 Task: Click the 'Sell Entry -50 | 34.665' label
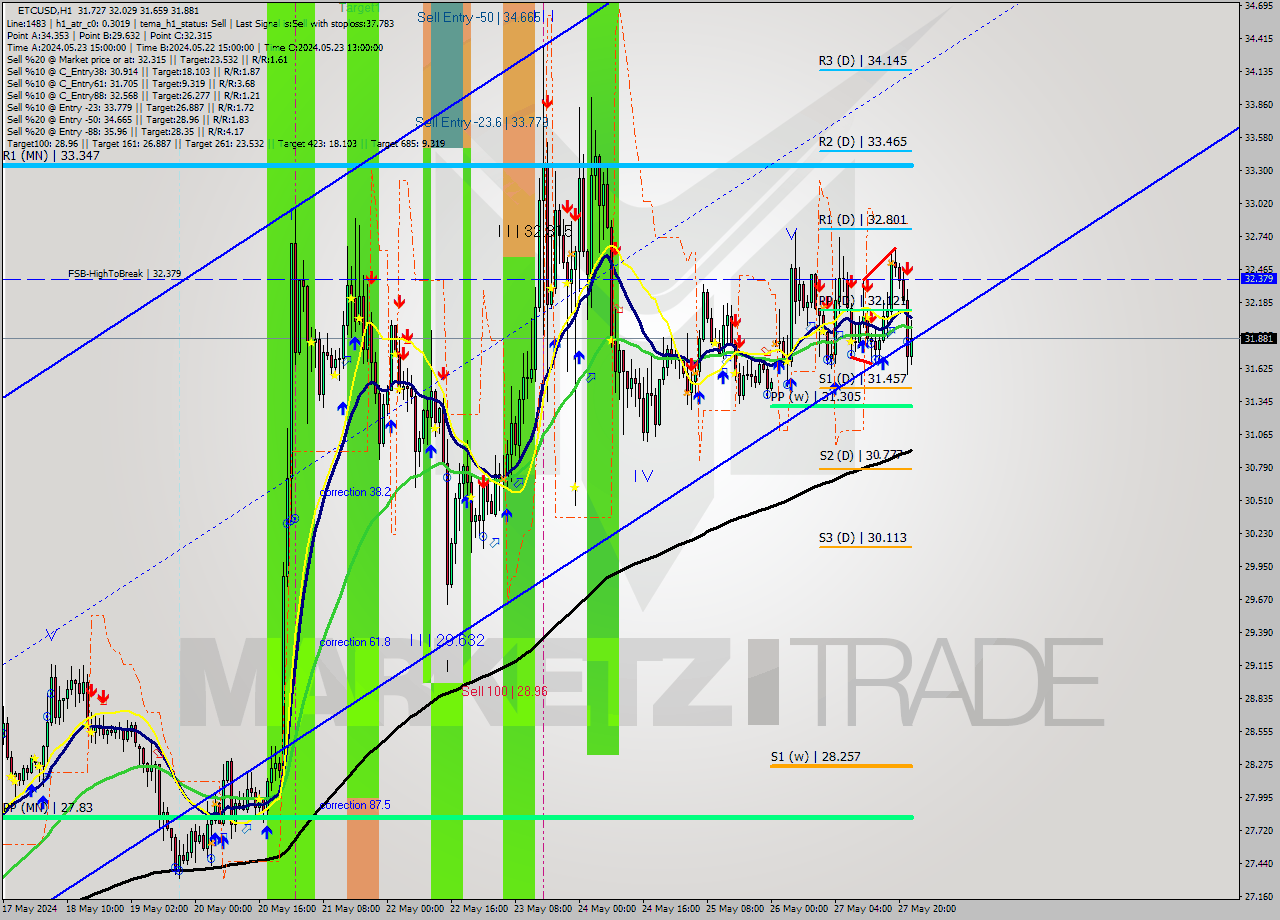pos(479,17)
